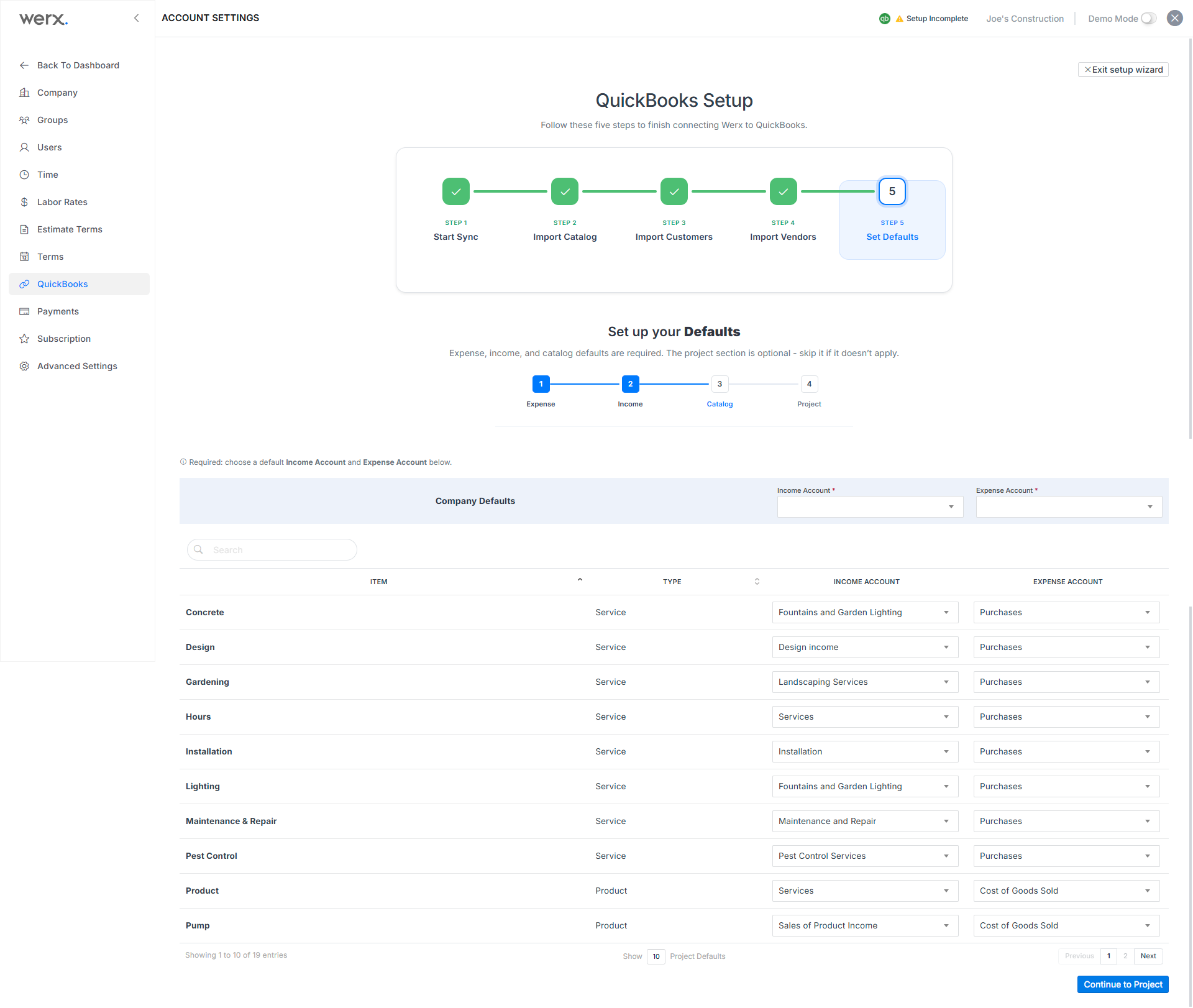This screenshot has width=1193, height=1008.
Task: Click the Step 3 Import Customers checkmark
Action: click(674, 191)
